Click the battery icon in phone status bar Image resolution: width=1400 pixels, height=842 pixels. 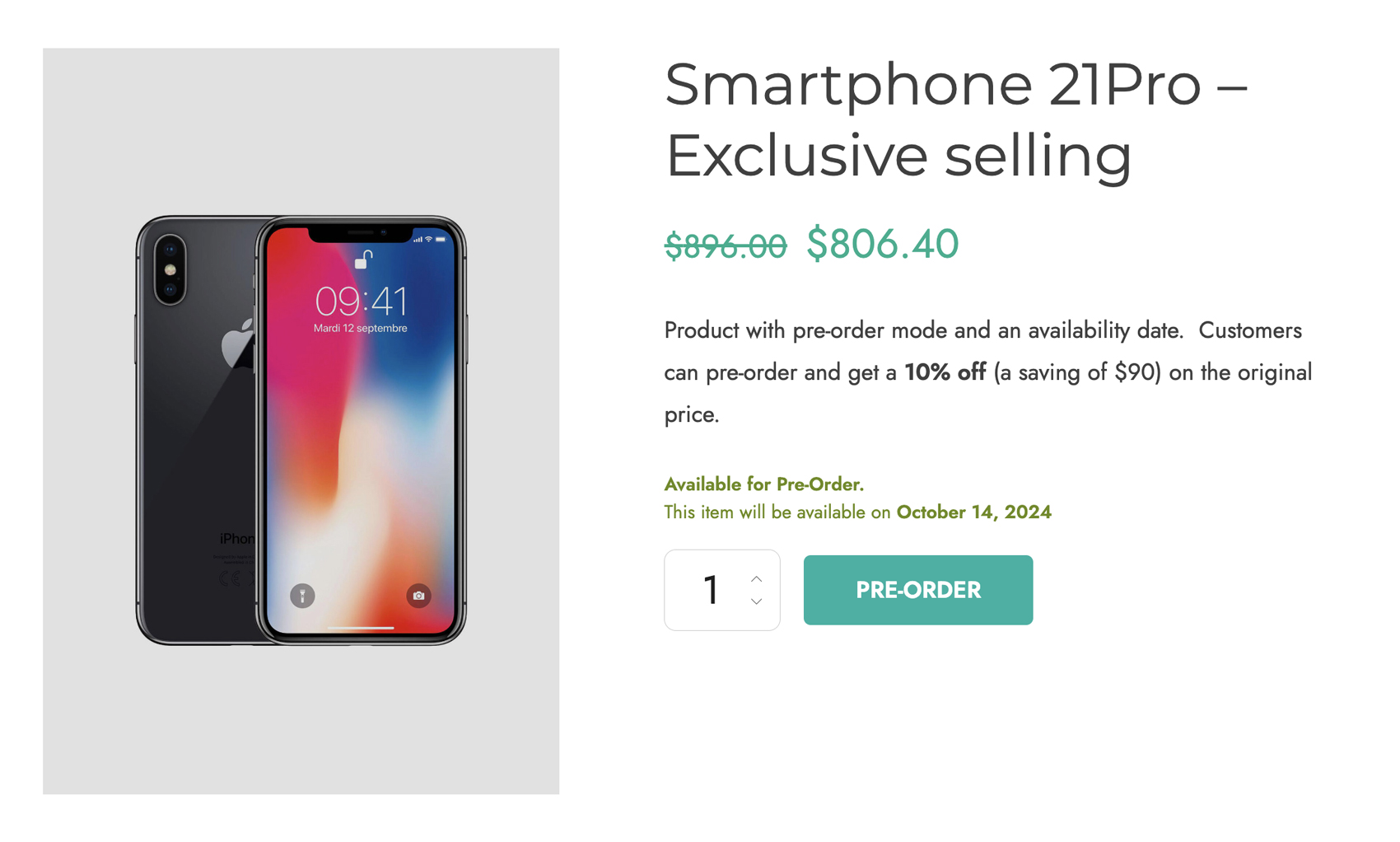pos(441,239)
